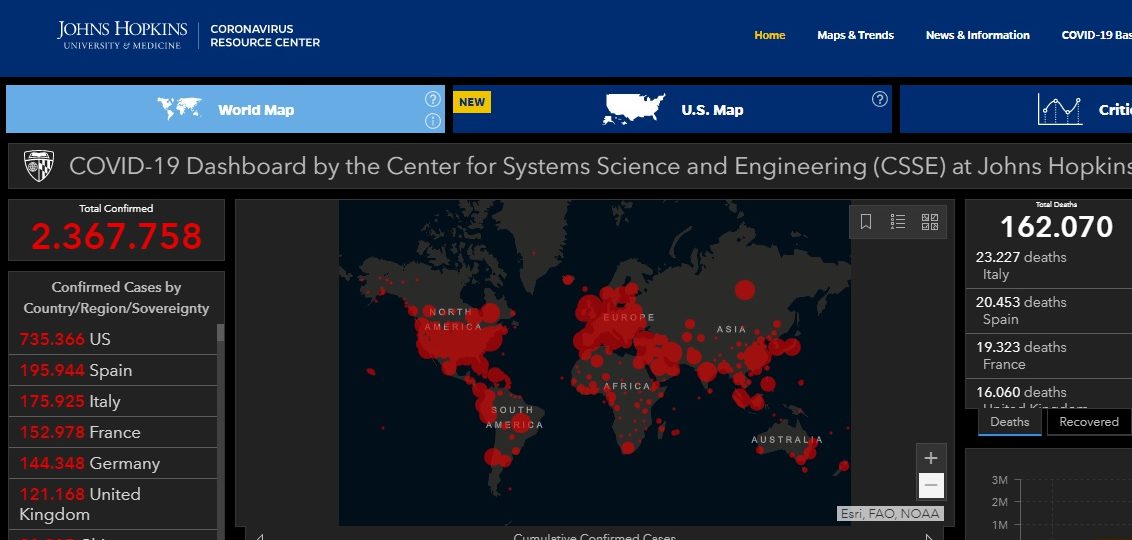
Task: Click the 3M axis label on chart
Action: pyautogui.click(x=1000, y=479)
